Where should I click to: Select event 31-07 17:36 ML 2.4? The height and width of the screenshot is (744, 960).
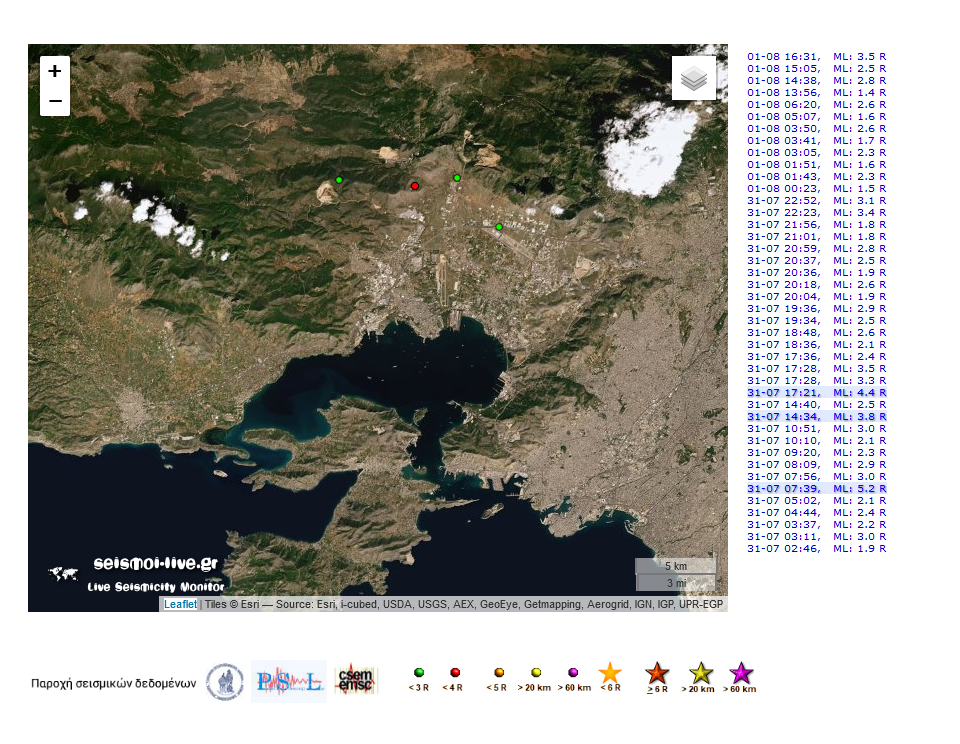point(817,356)
